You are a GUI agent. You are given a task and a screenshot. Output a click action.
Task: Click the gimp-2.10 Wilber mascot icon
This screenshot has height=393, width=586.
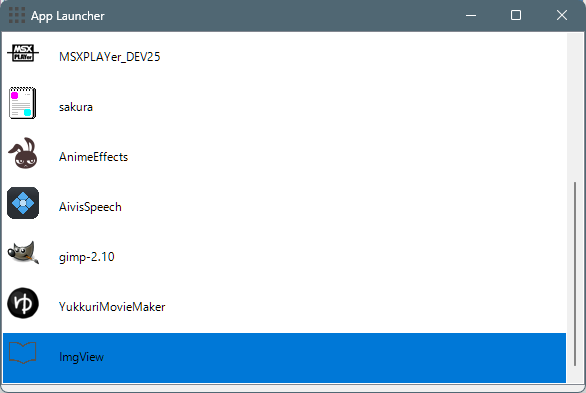tap(23, 253)
